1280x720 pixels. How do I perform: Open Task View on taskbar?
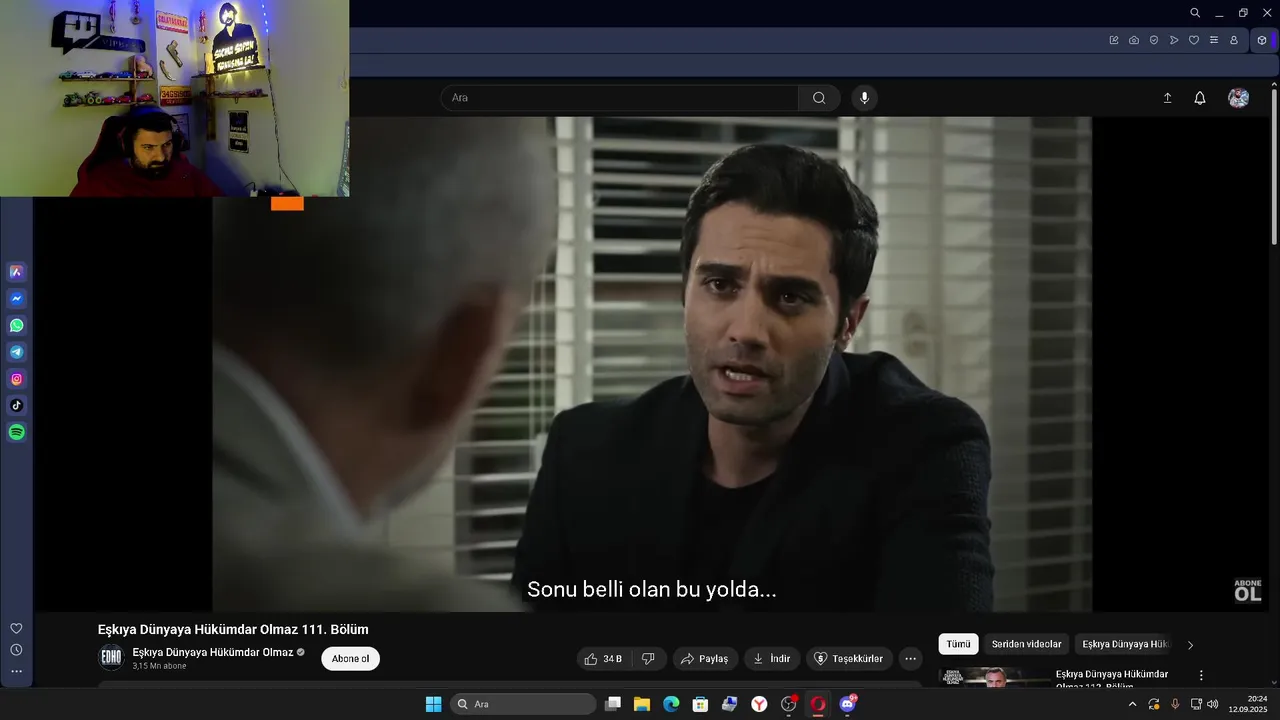click(x=613, y=704)
